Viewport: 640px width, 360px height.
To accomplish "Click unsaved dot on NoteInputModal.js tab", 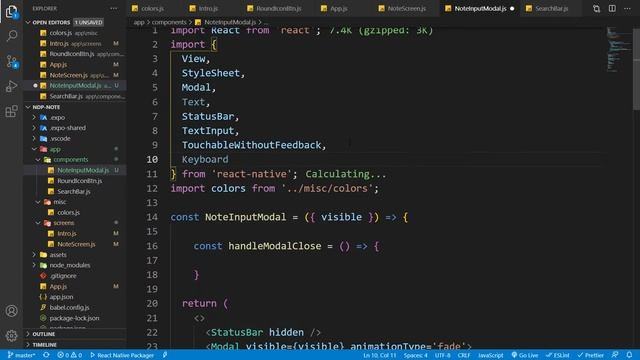I will pos(512,8).
